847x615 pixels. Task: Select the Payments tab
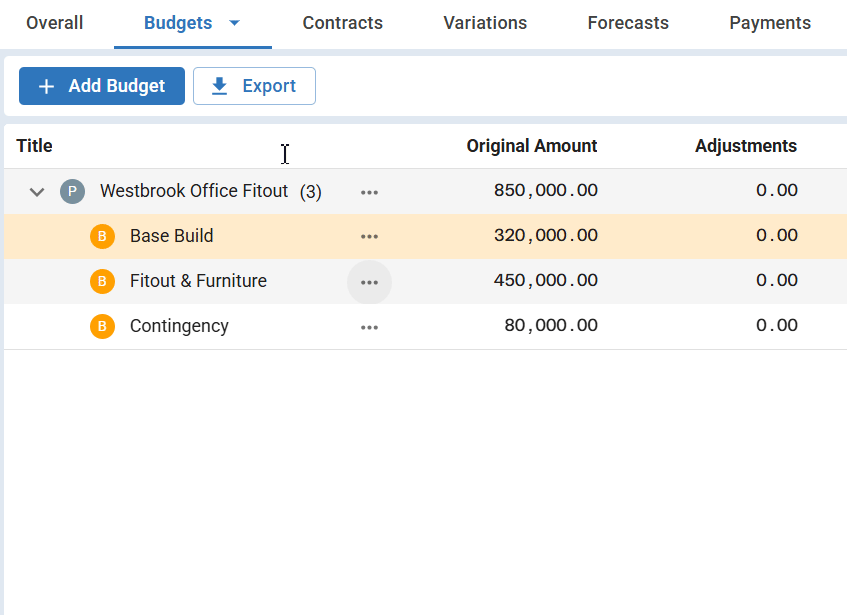coord(770,23)
